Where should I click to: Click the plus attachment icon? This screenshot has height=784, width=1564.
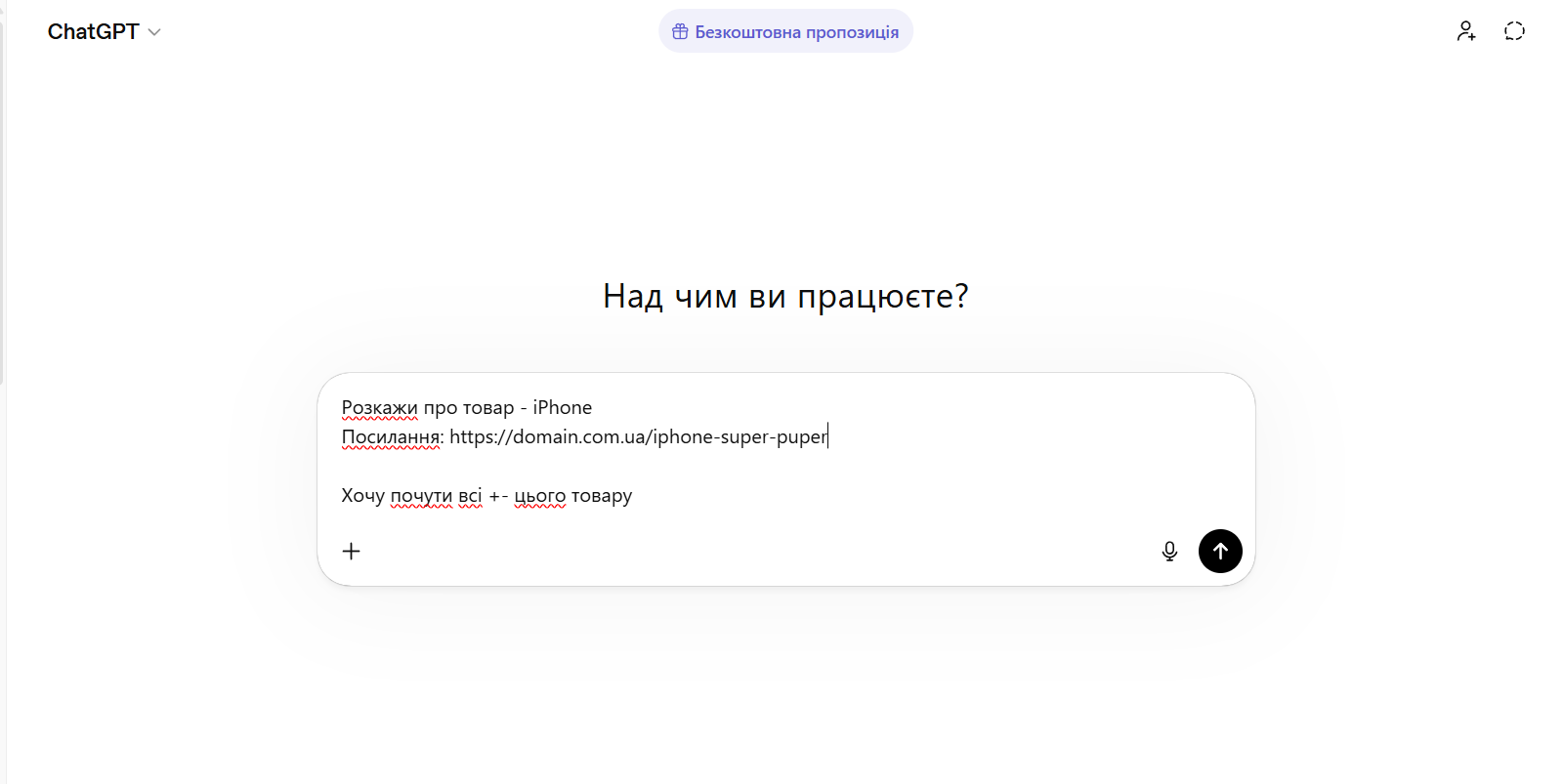click(352, 551)
